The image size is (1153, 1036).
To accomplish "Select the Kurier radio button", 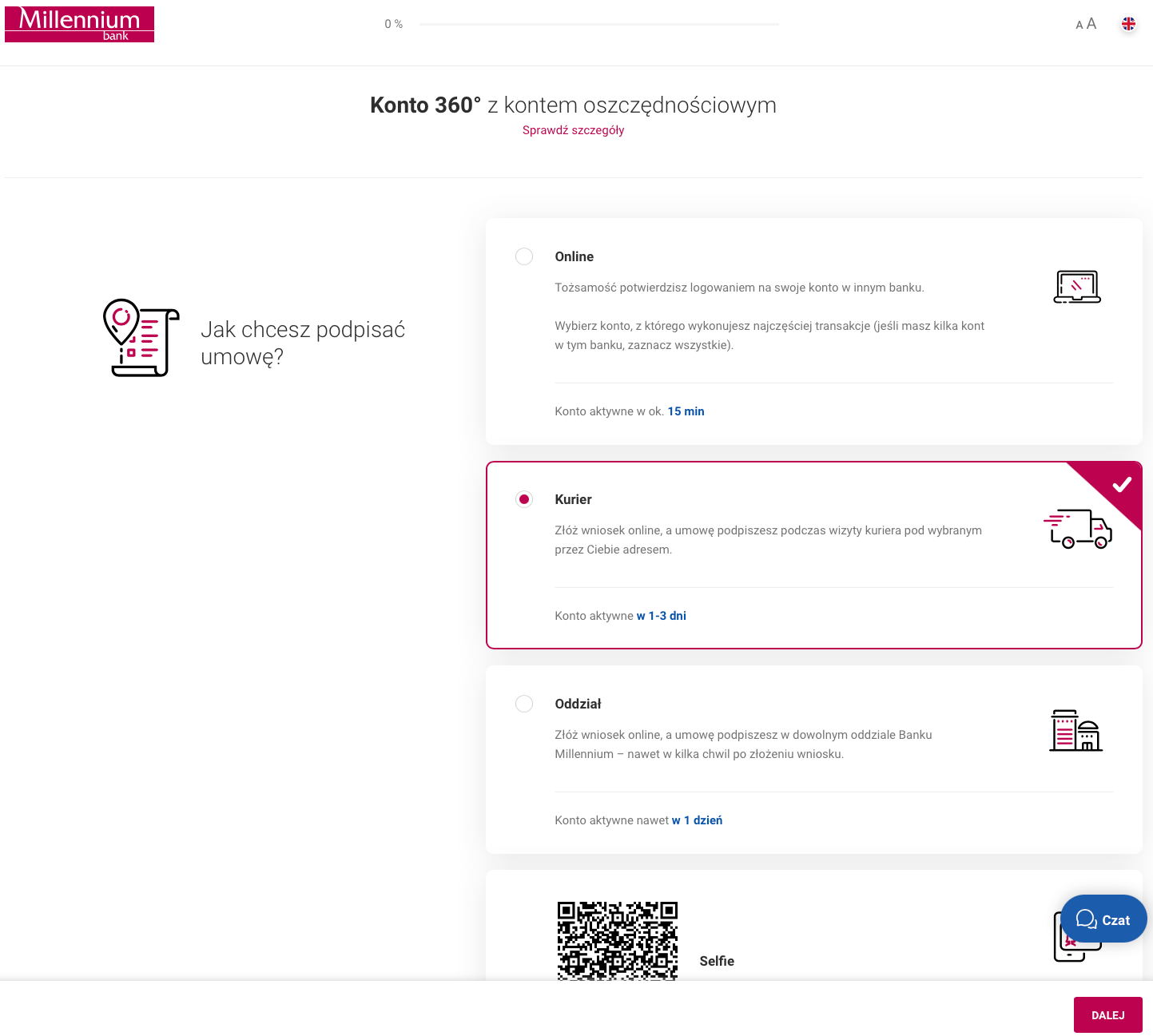I will (x=524, y=499).
